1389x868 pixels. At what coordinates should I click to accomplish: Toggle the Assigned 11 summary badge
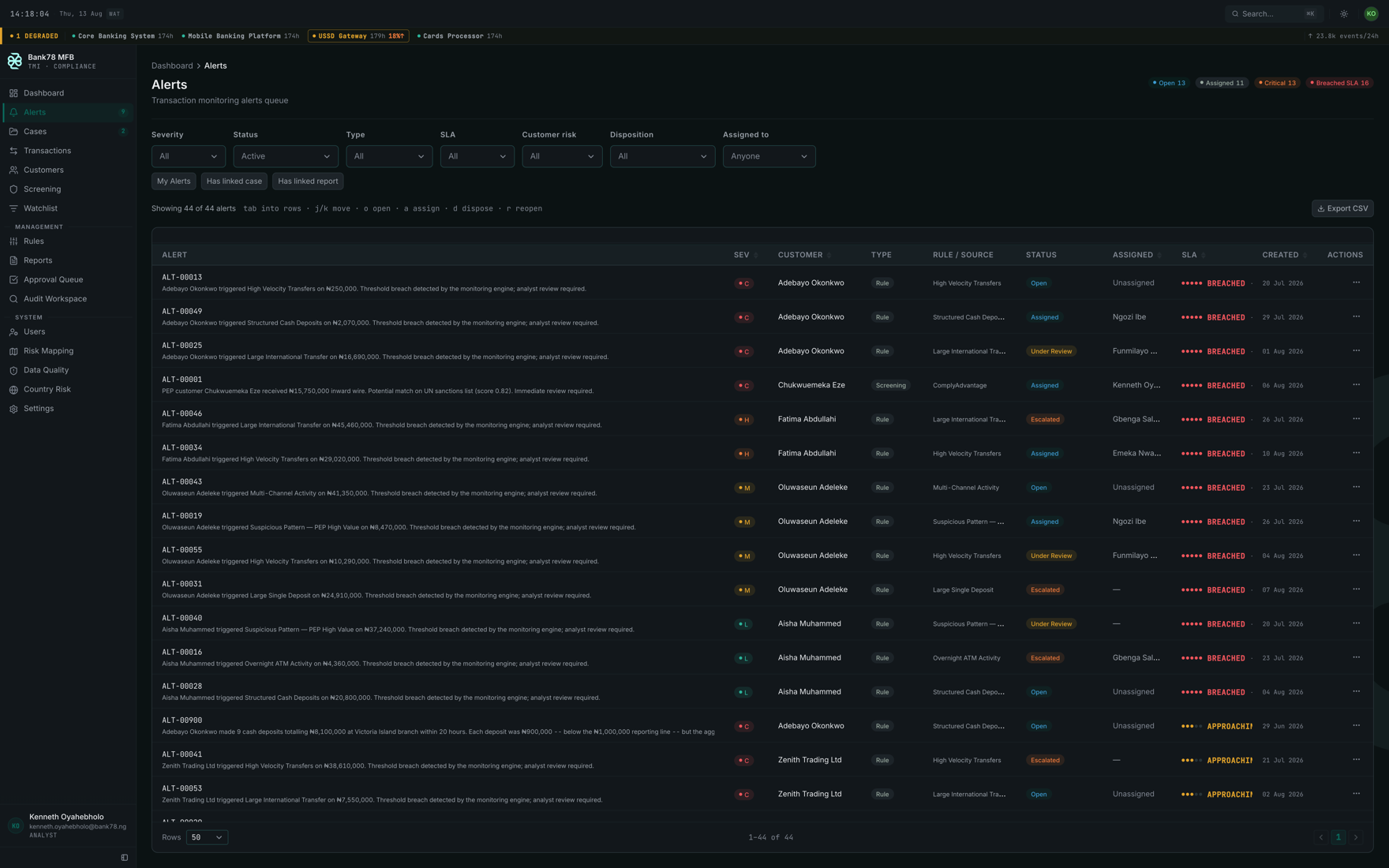(1222, 83)
